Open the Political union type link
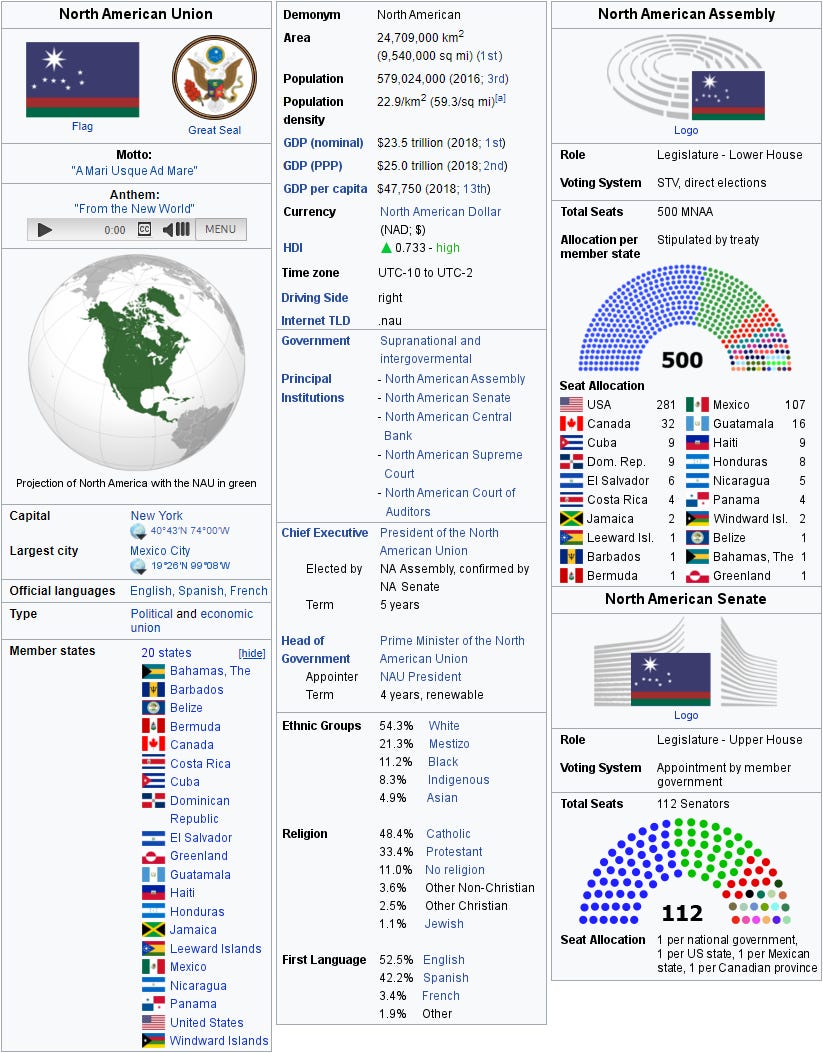 pos(152,614)
